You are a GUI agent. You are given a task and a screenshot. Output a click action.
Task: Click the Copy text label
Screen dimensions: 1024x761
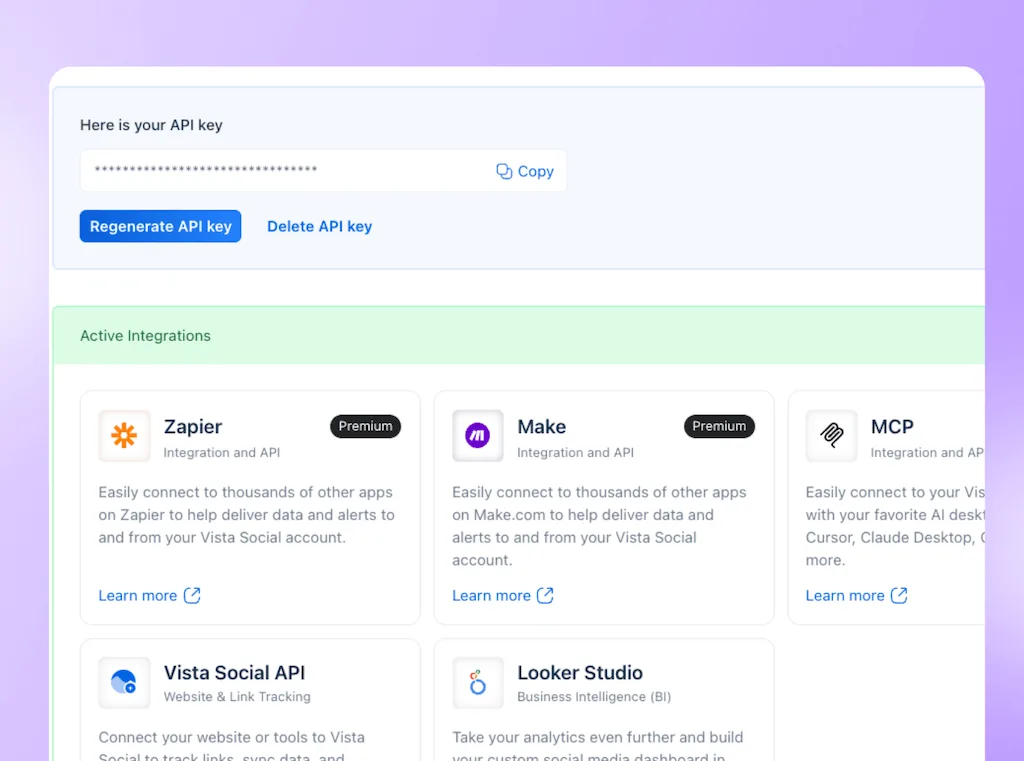pos(536,171)
